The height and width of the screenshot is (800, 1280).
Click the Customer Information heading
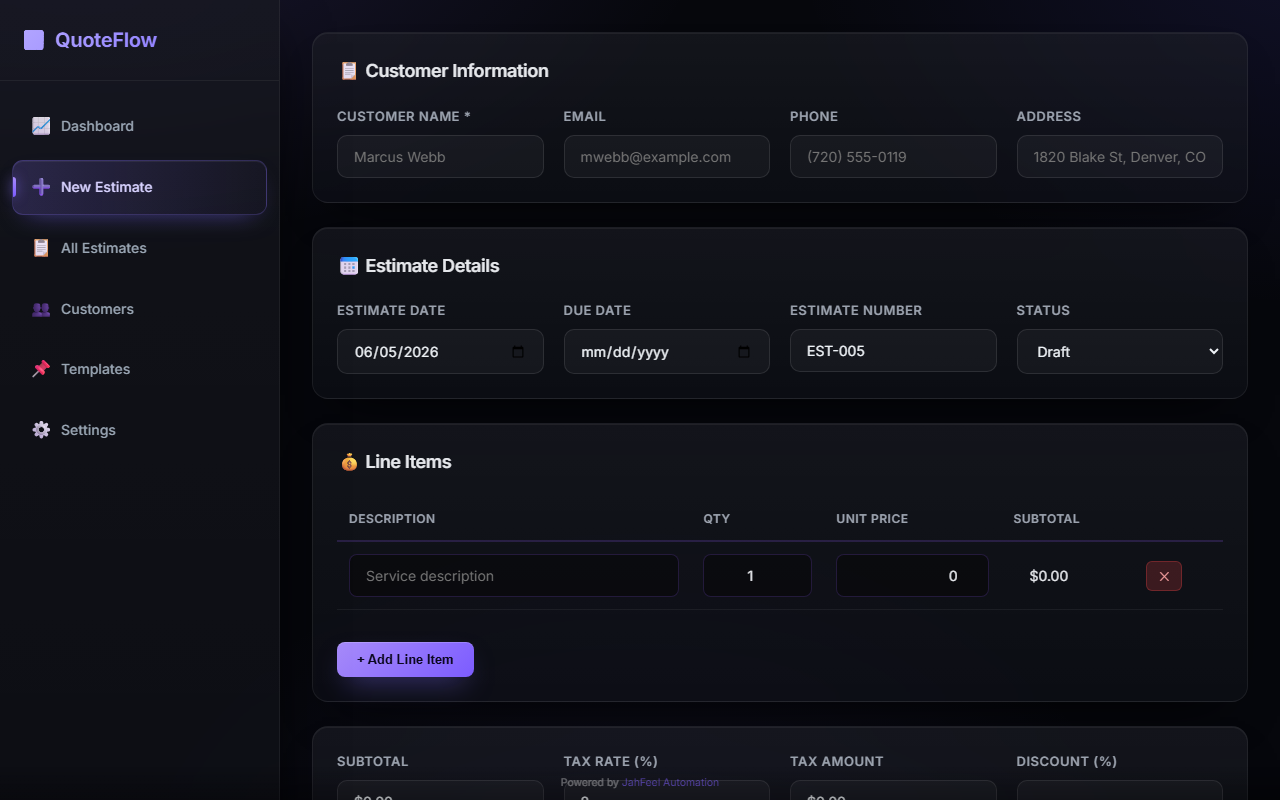pyautogui.click(x=457, y=71)
